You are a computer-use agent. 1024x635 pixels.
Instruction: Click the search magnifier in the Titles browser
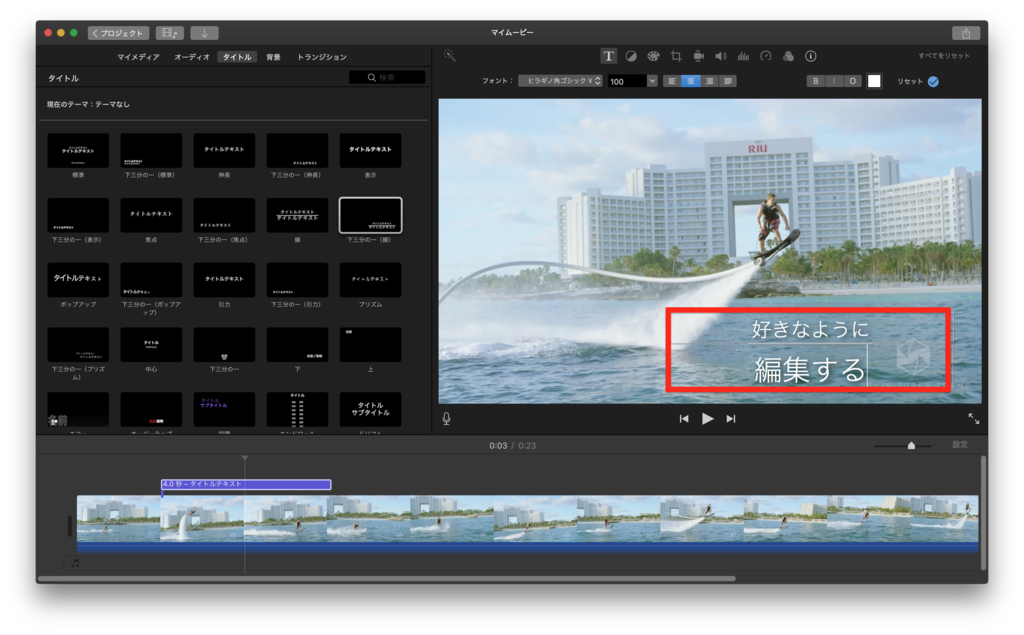click(x=372, y=77)
